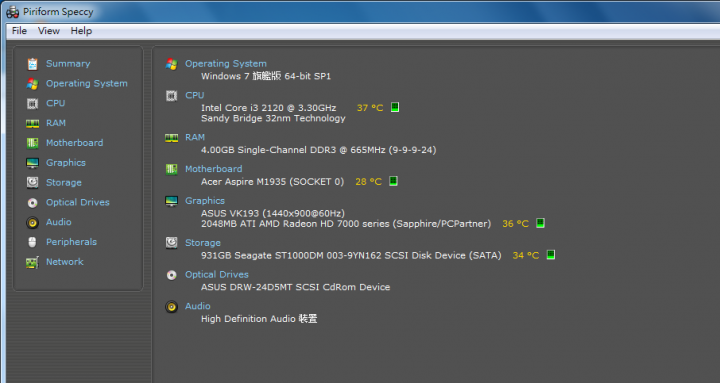
Task: Click the Optical Drives disc icon in sidebar
Action: coord(32,203)
